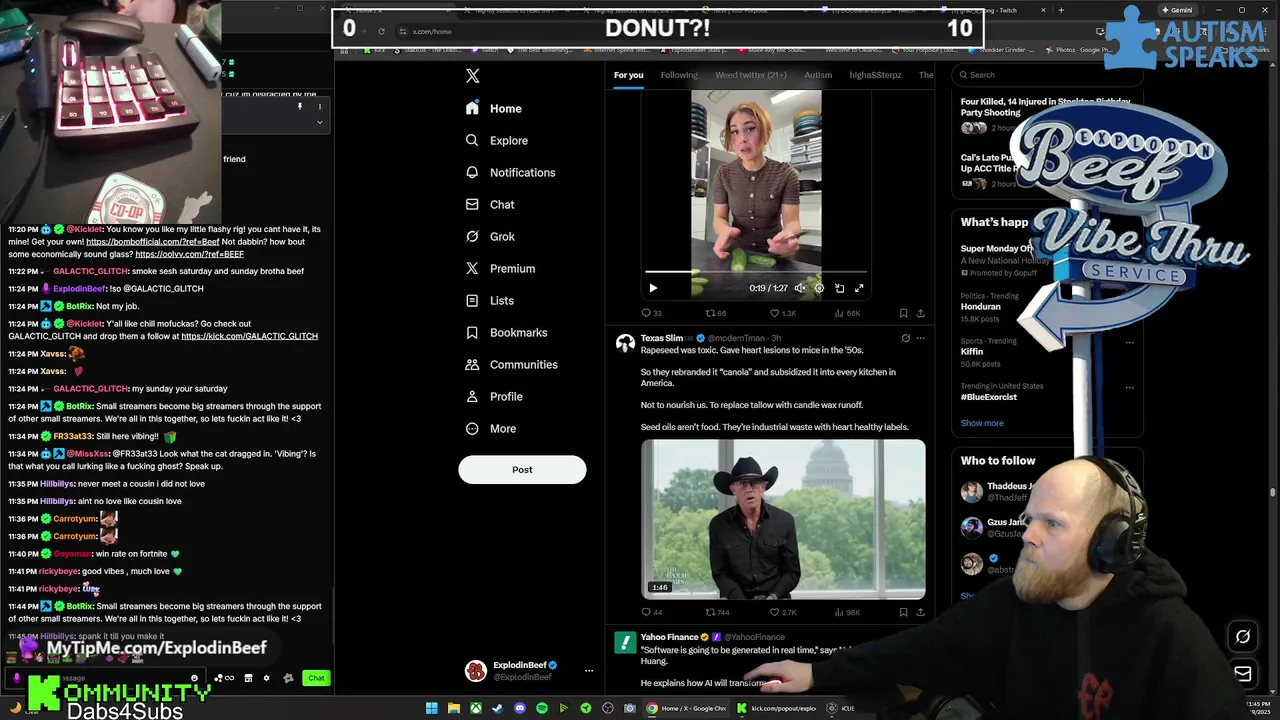
Task: Seek on the cucumber video progress bar
Action: coord(756,271)
